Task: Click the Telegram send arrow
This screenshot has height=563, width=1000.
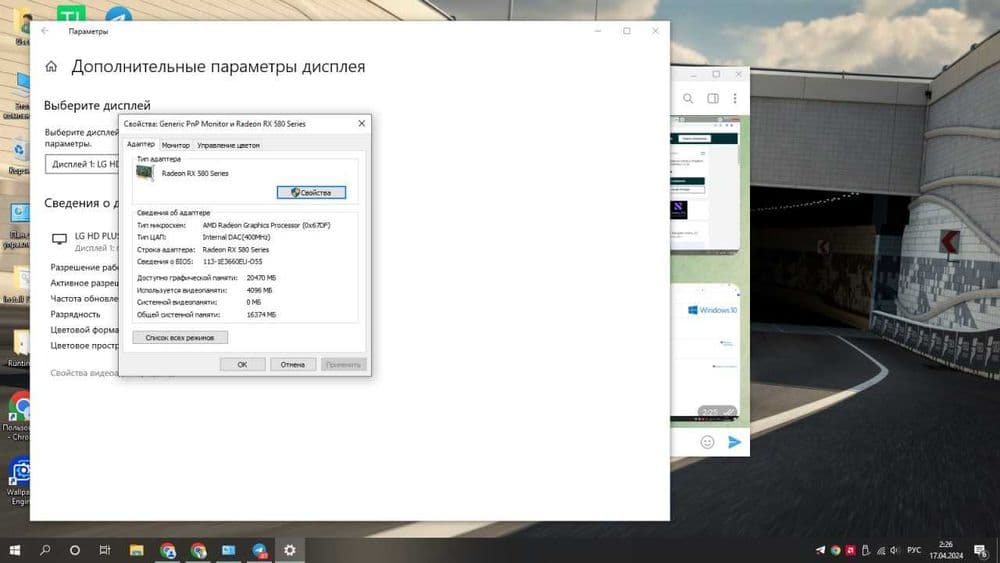Action: pos(735,442)
